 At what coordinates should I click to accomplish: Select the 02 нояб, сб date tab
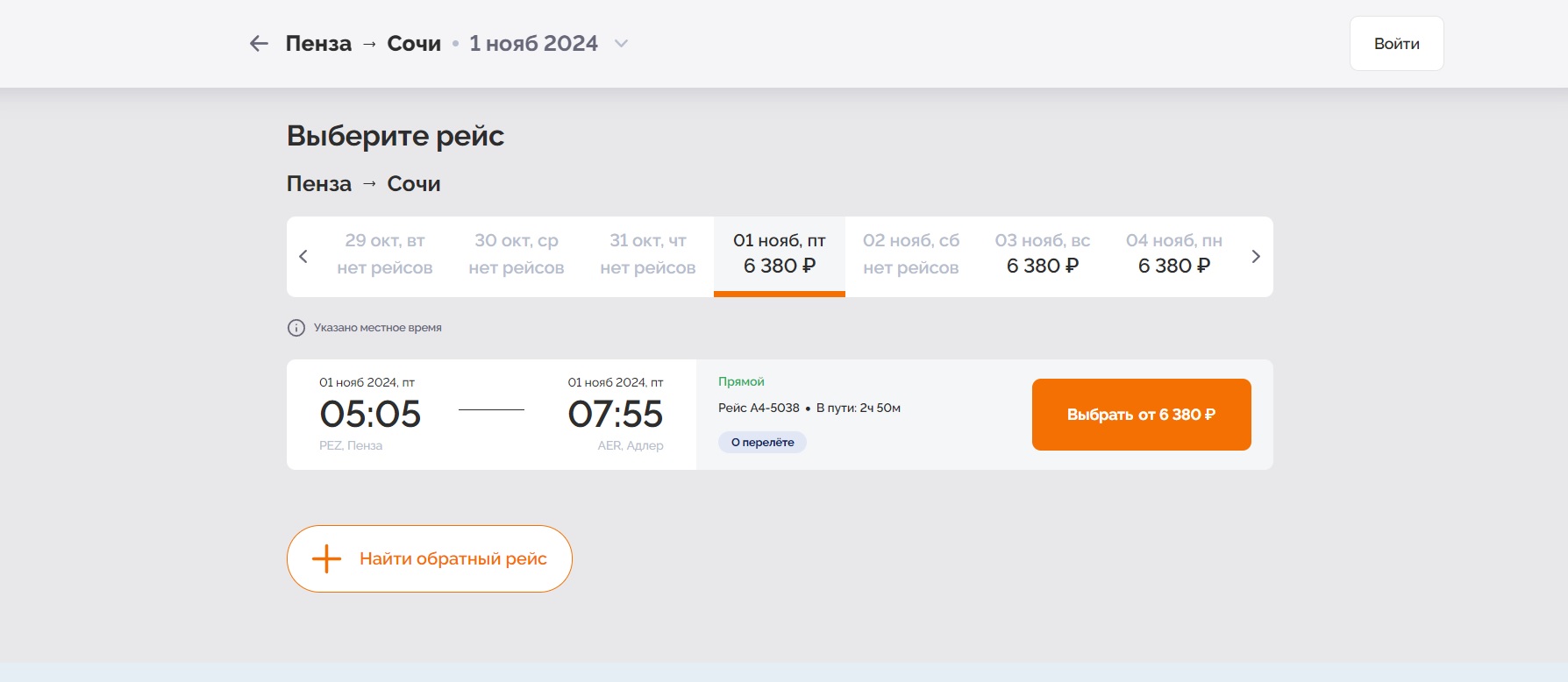click(x=911, y=254)
